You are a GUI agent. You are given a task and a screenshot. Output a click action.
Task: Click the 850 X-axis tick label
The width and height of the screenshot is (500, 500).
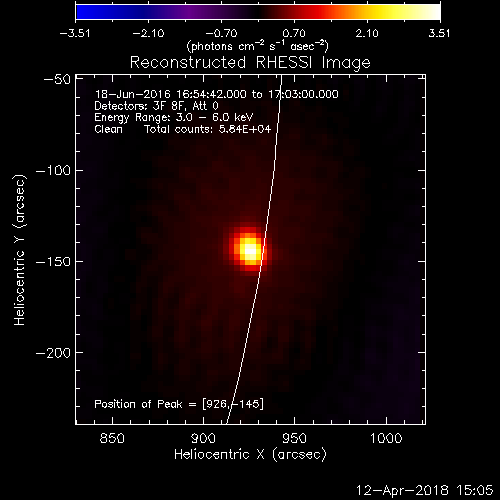(112, 438)
